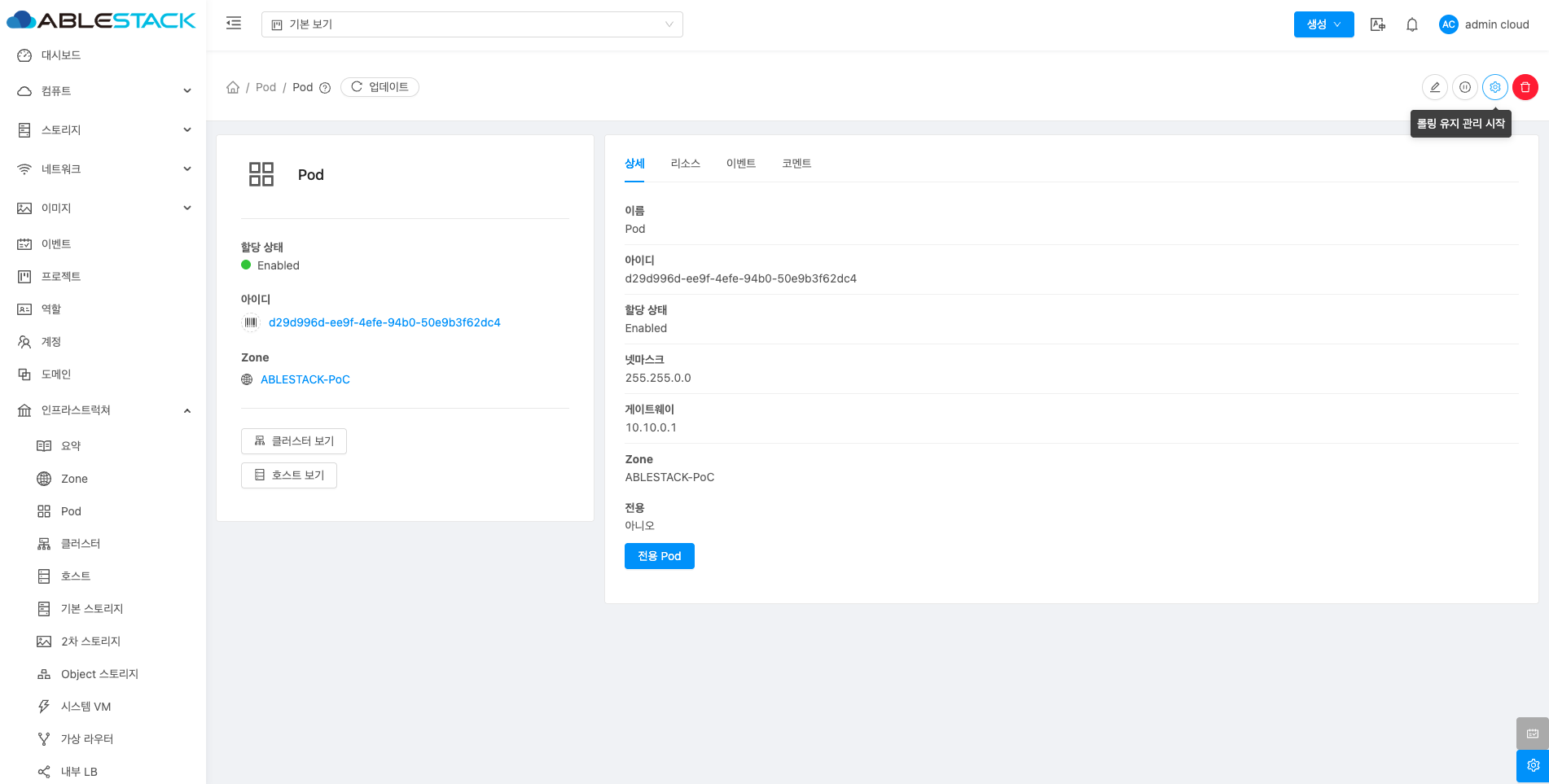This screenshot has height=784, width=1549.
Task: Open theme settings gear at bottom right
Action: (x=1532, y=765)
